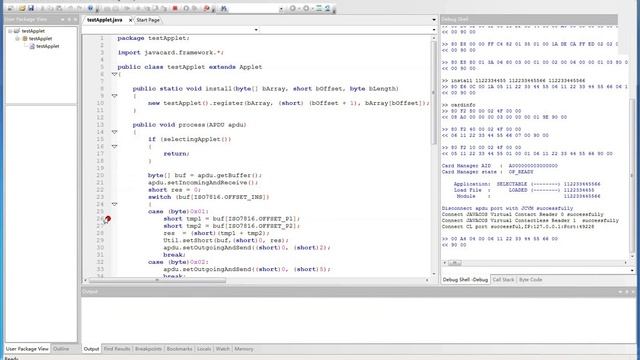Click the binoculars find icon in toolbar
The height and width of the screenshot is (360, 640).
[224, 8]
